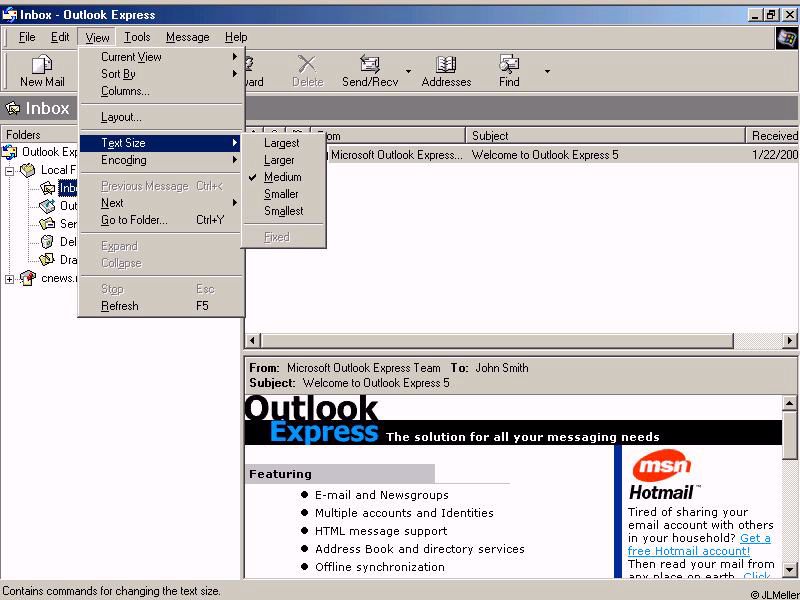The height and width of the screenshot is (600, 800).
Task: Select Refresh in the View menu
Action: point(120,306)
